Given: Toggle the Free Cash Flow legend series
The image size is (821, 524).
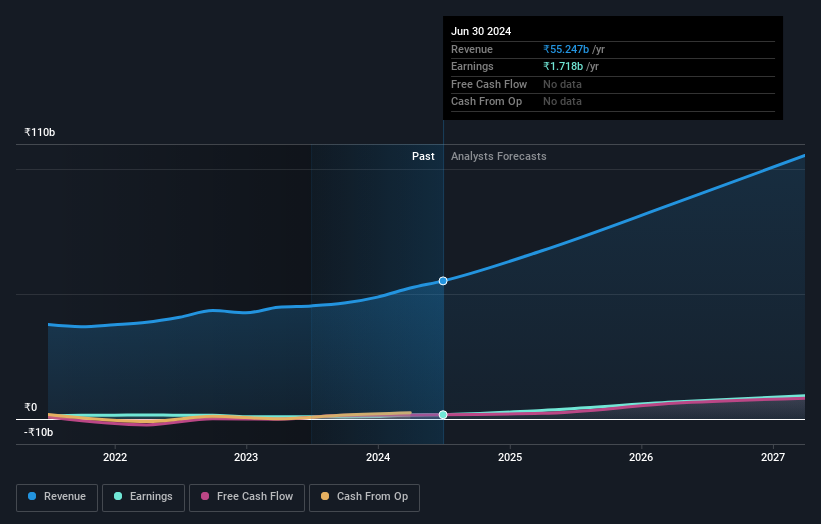Looking at the screenshot, I should [247, 497].
